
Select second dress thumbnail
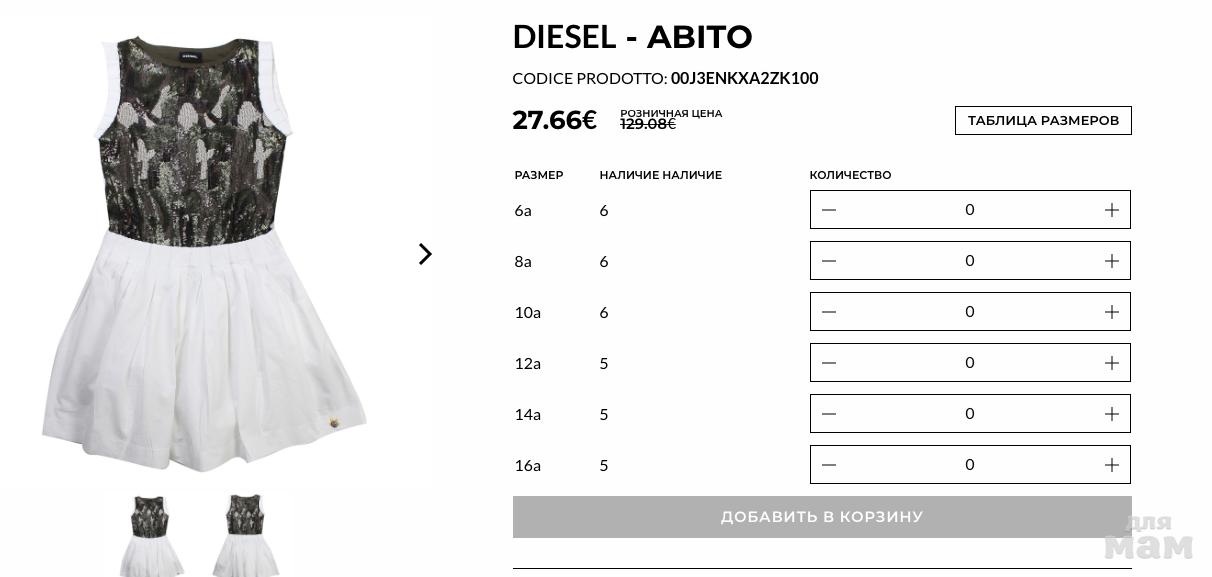(x=245, y=534)
